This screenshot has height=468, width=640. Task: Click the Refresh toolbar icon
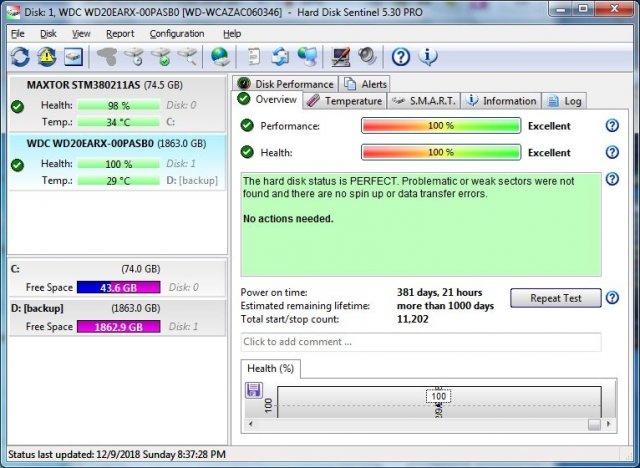click(x=20, y=57)
